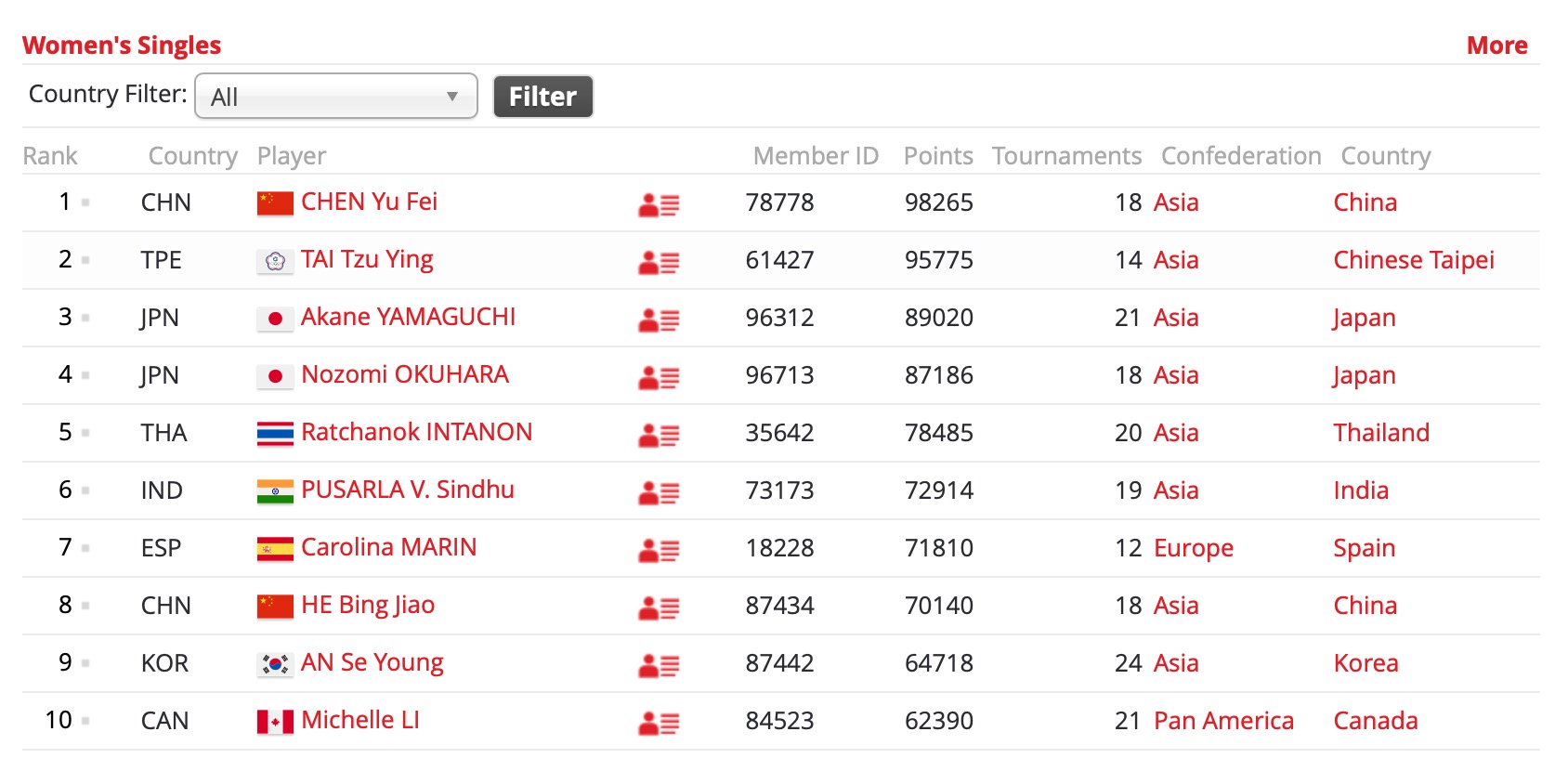Viewport: 1568px width, 771px height.
Task: Click the Tournaments column header
Action: click(1066, 156)
